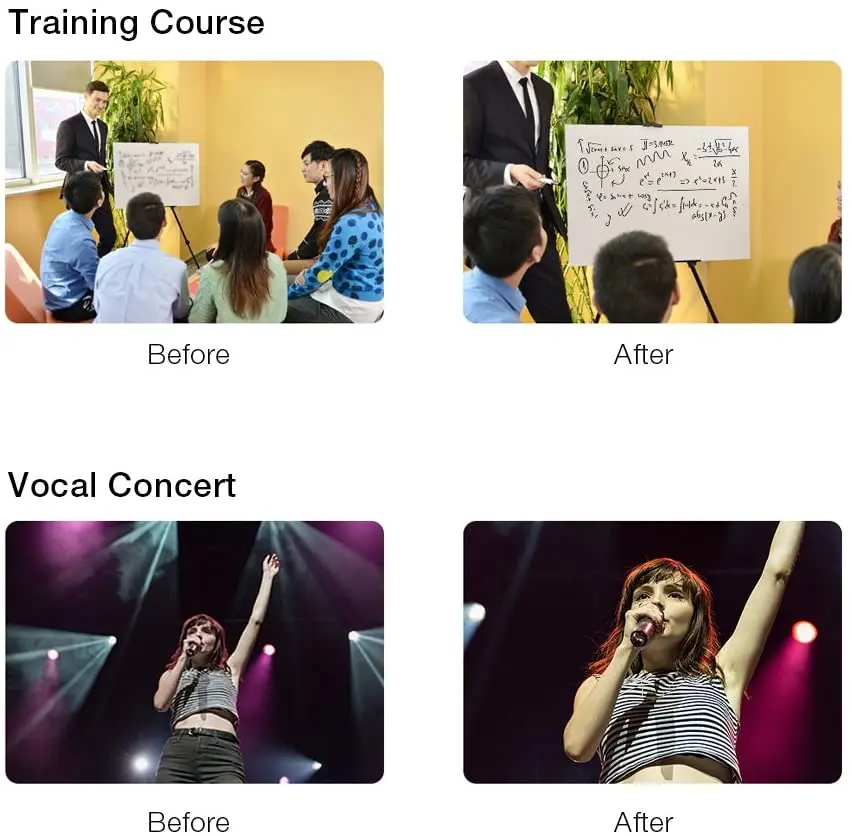Click the Before label under the concert photo
Viewport: 852px width, 836px height.
tap(189, 822)
